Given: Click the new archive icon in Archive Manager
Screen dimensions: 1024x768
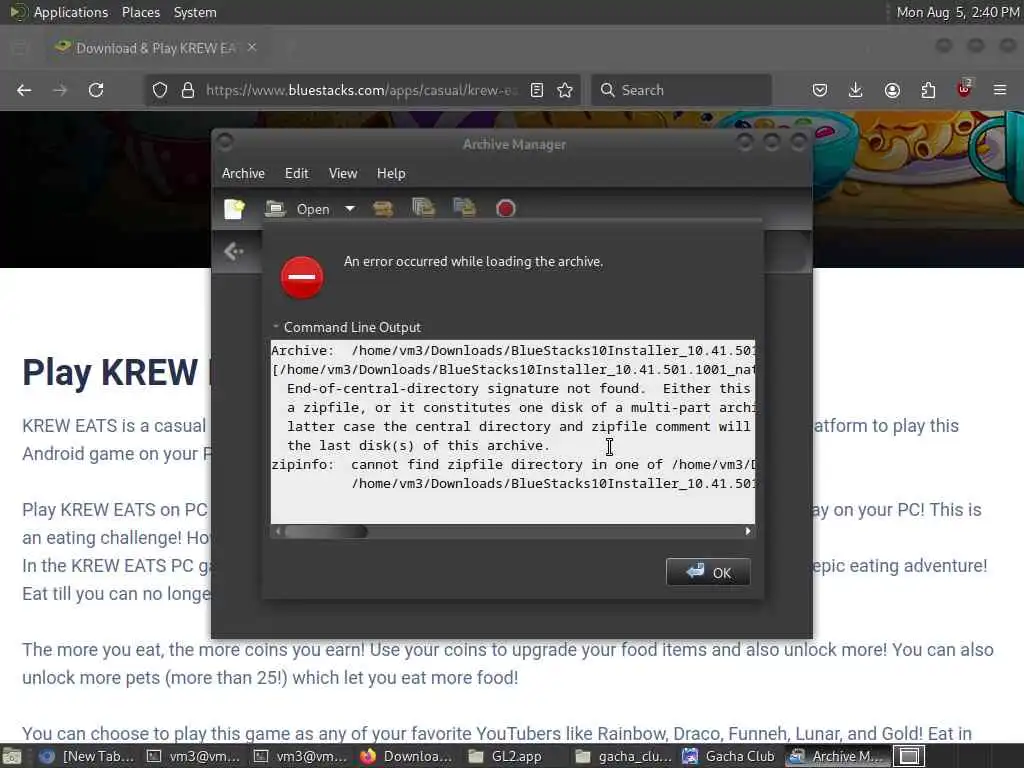Looking at the screenshot, I should pyautogui.click(x=234, y=209).
